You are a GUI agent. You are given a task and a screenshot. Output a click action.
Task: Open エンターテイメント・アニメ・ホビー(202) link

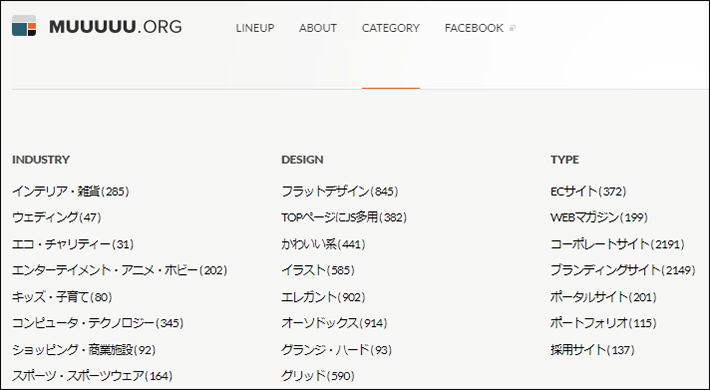coord(120,270)
